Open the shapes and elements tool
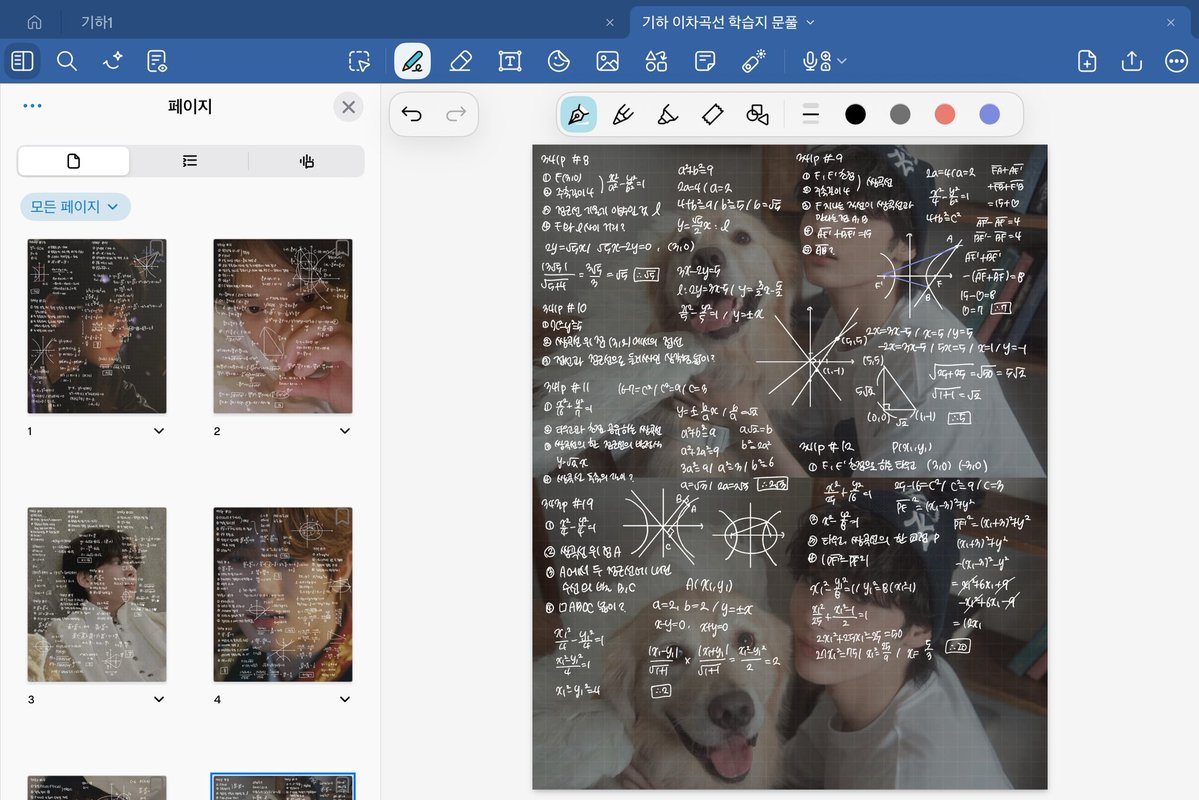1199x800 pixels. [656, 61]
